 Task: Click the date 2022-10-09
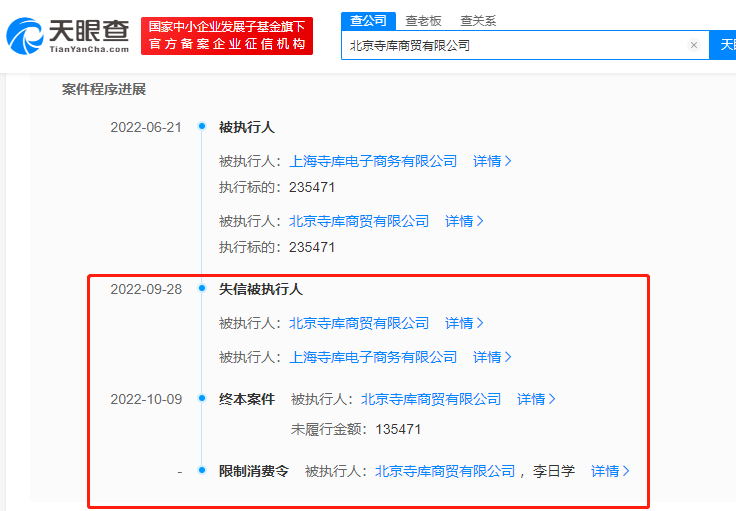pos(146,399)
